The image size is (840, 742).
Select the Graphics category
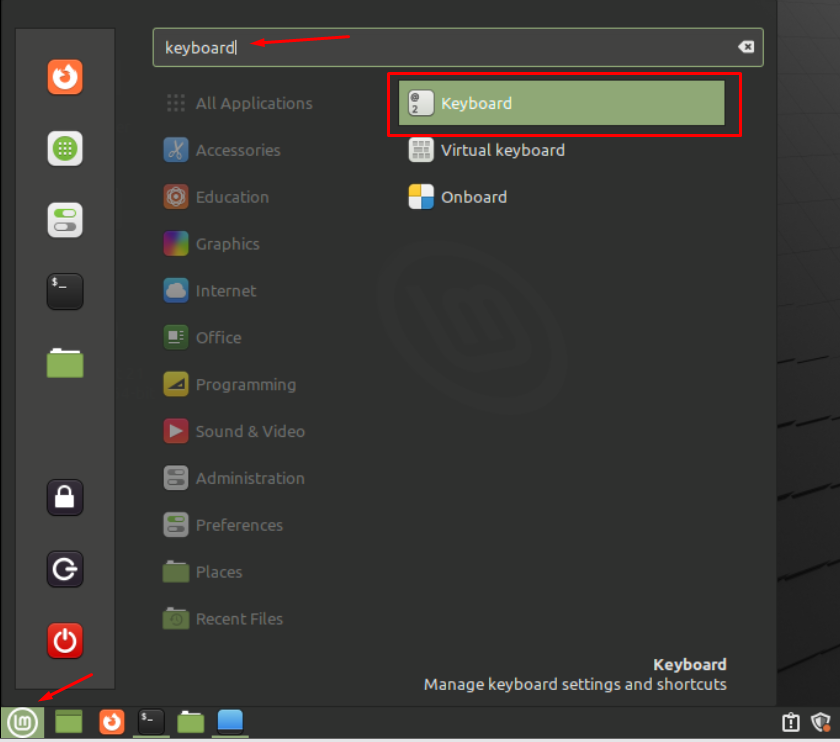[x=212, y=244]
